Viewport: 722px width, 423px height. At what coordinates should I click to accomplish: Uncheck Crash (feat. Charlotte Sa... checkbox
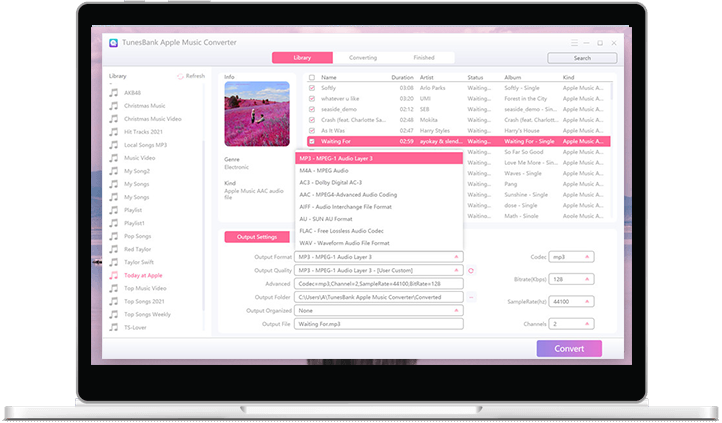[x=312, y=120]
